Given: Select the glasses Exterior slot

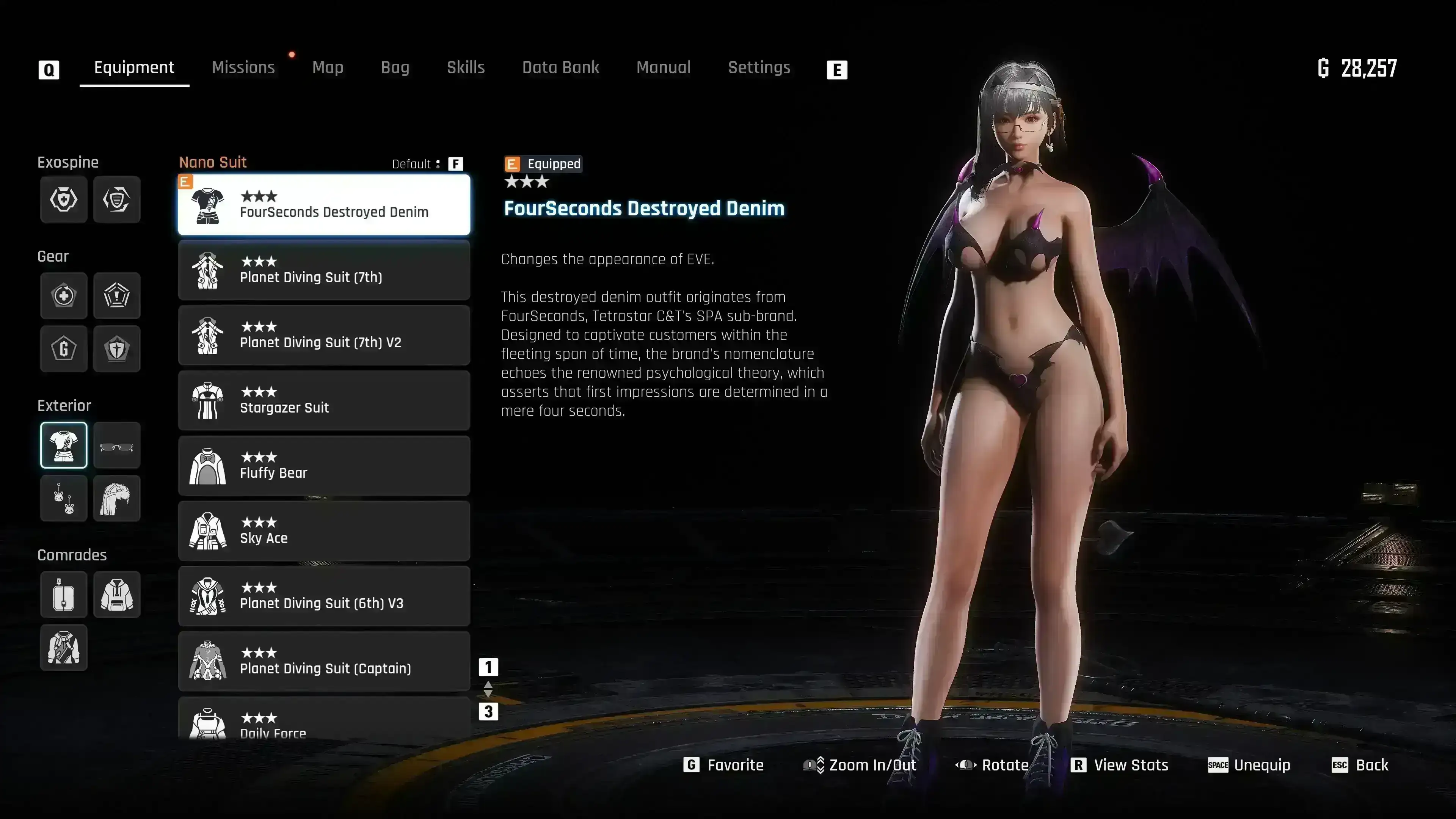Looking at the screenshot, I should (x=116, y=446).
